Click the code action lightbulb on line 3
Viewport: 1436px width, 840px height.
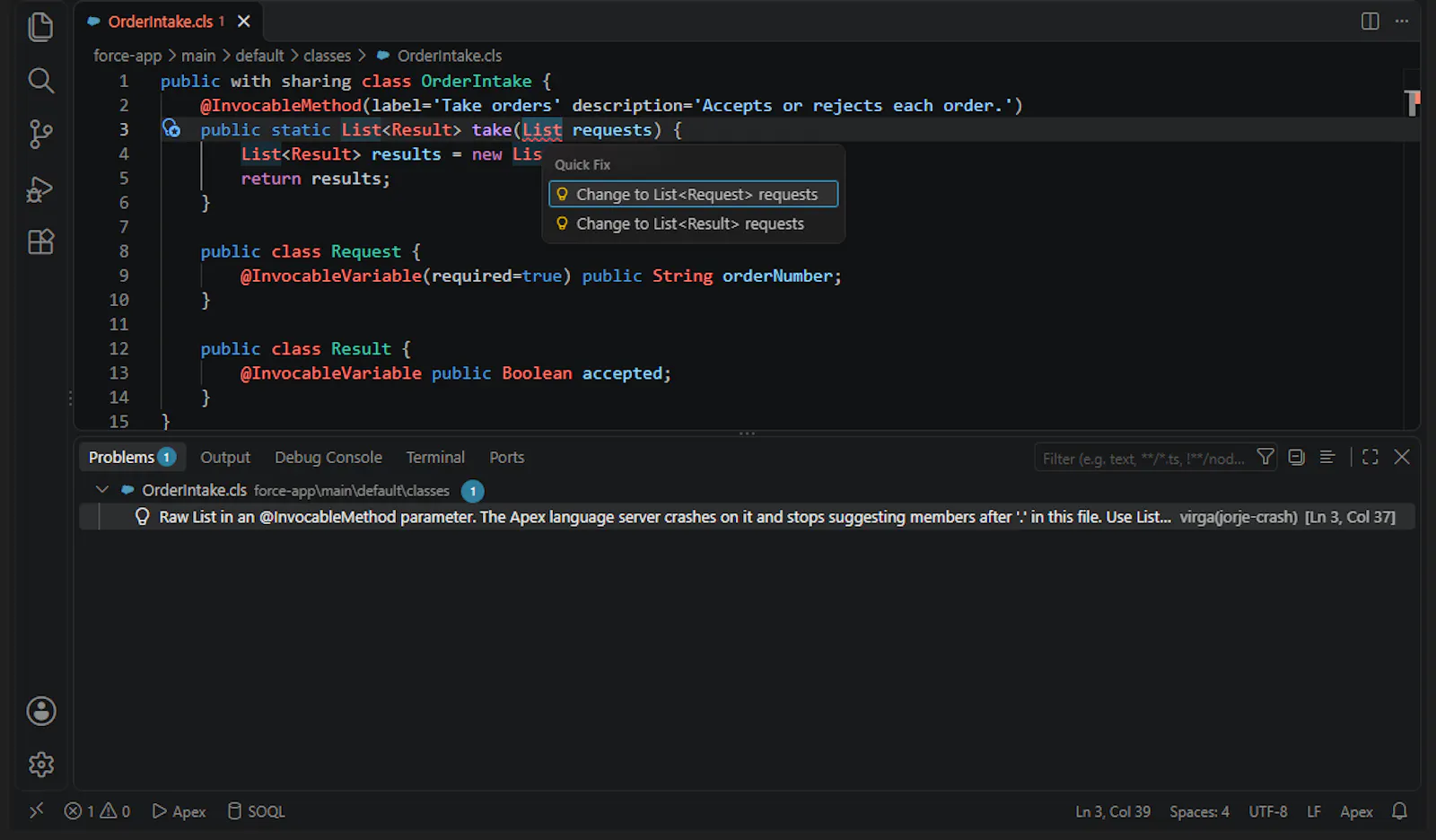[171, 129]
